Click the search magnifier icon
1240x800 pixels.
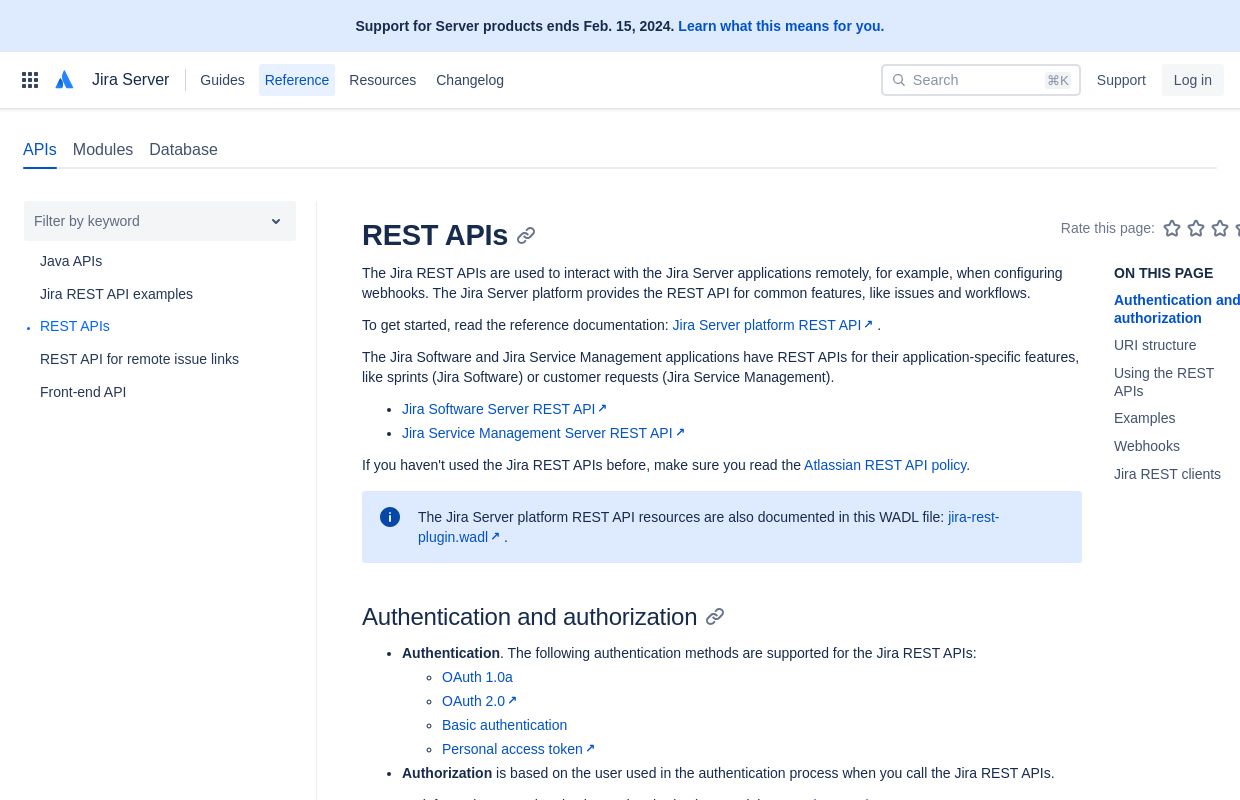[x=899, y=80]
